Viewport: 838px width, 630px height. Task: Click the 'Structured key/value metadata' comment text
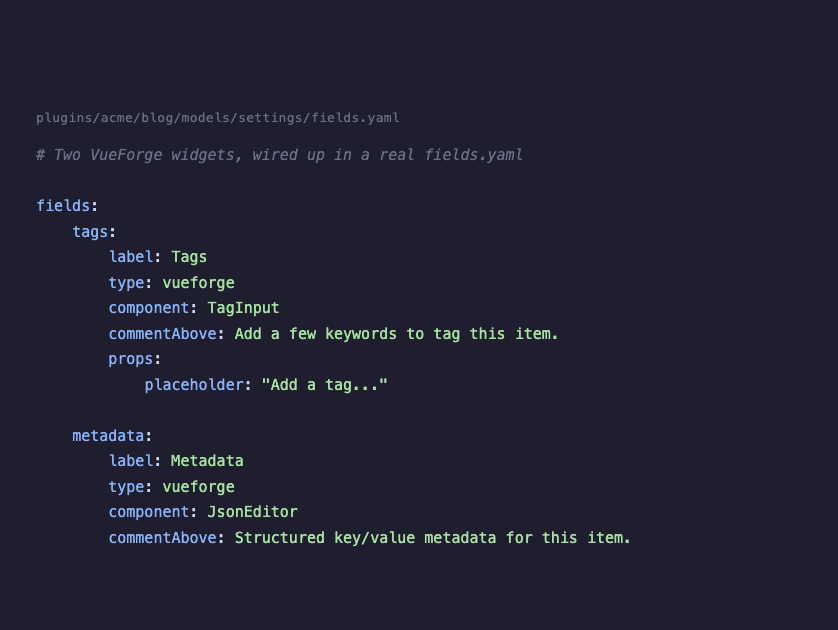tap(432, 538)
